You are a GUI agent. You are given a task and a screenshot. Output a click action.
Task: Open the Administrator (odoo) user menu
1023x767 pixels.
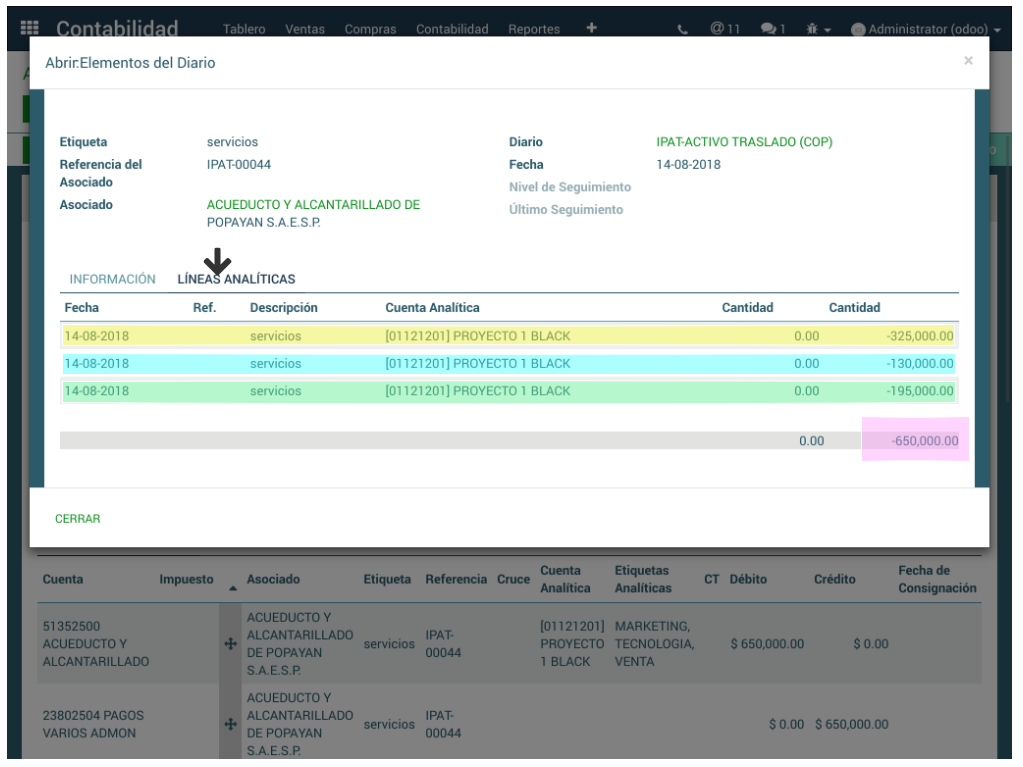pyautogui.click(x=925, y=29)
